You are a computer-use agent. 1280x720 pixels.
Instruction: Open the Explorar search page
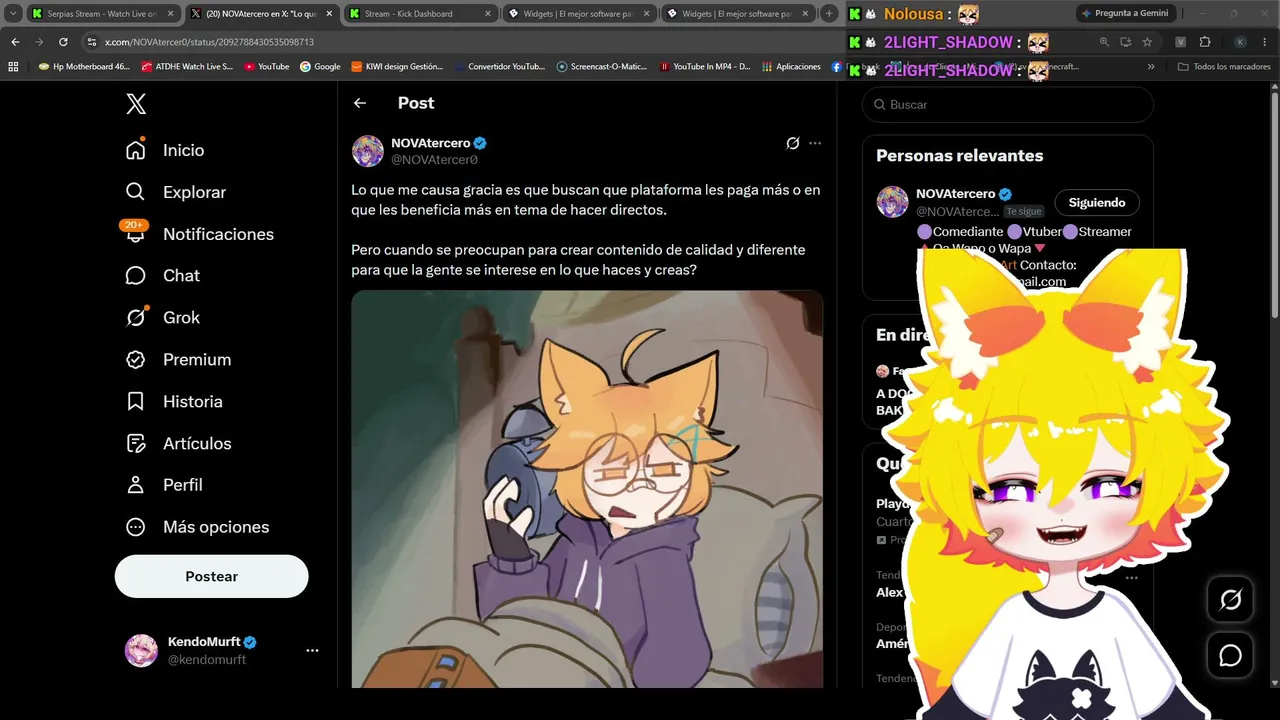176,192
